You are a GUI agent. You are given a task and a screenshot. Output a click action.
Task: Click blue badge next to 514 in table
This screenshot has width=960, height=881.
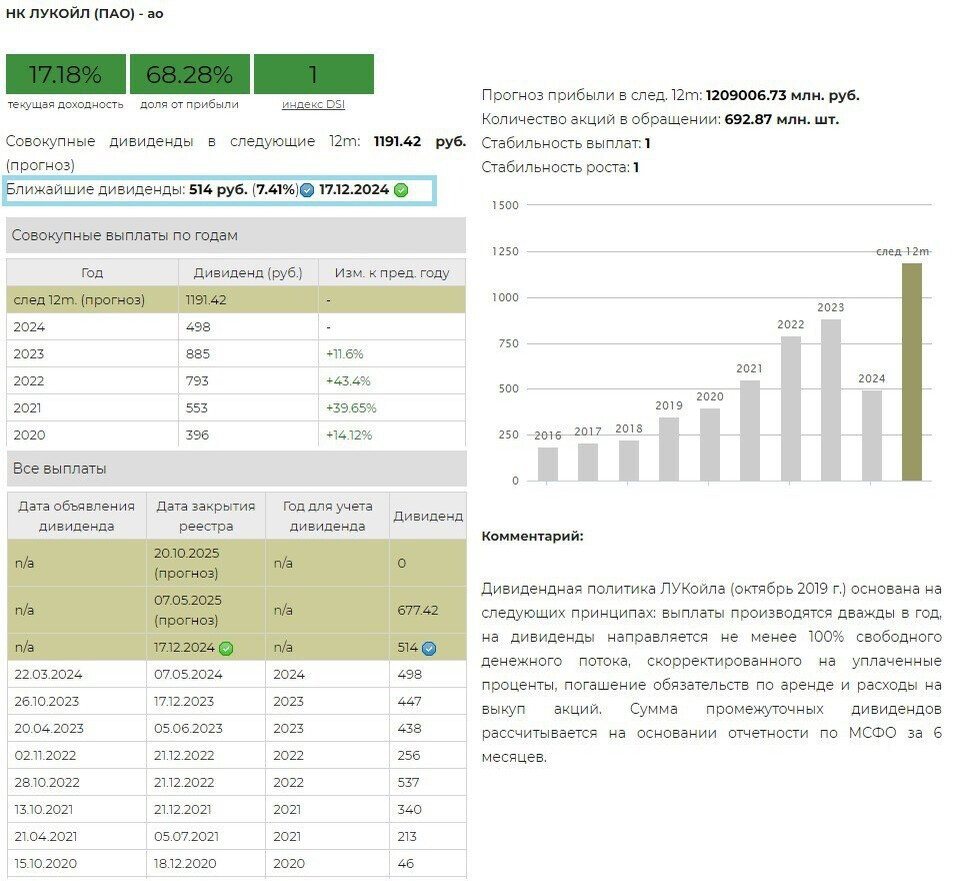(x=429, y=648)
